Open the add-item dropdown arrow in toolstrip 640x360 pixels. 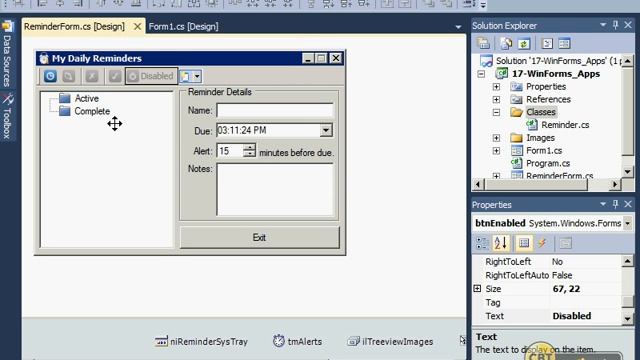(197, 76)
